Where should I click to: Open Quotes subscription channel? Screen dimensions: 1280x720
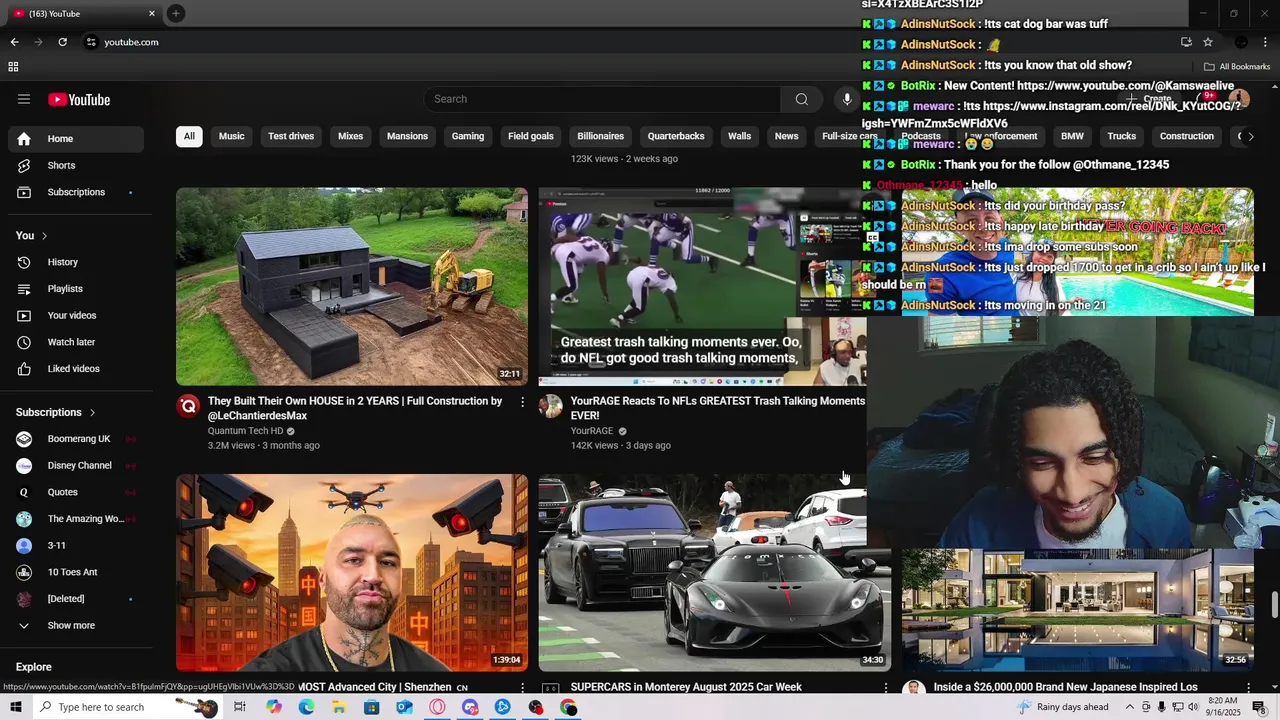(x=76, y=492)
